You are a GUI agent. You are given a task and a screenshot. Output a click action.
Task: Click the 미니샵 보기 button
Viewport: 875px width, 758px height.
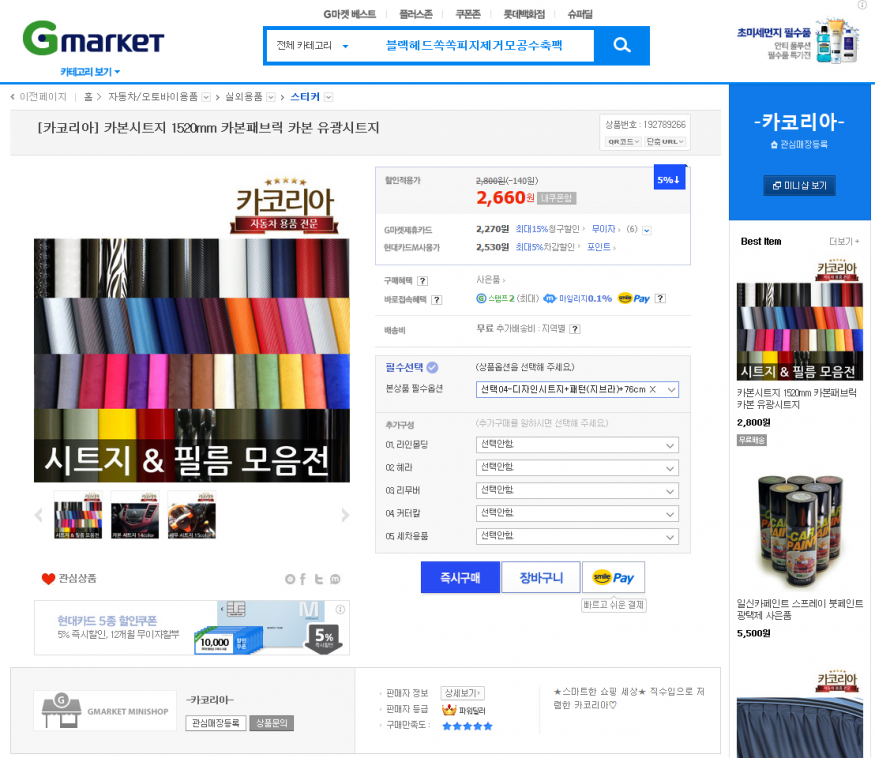(x=799, y=185)
